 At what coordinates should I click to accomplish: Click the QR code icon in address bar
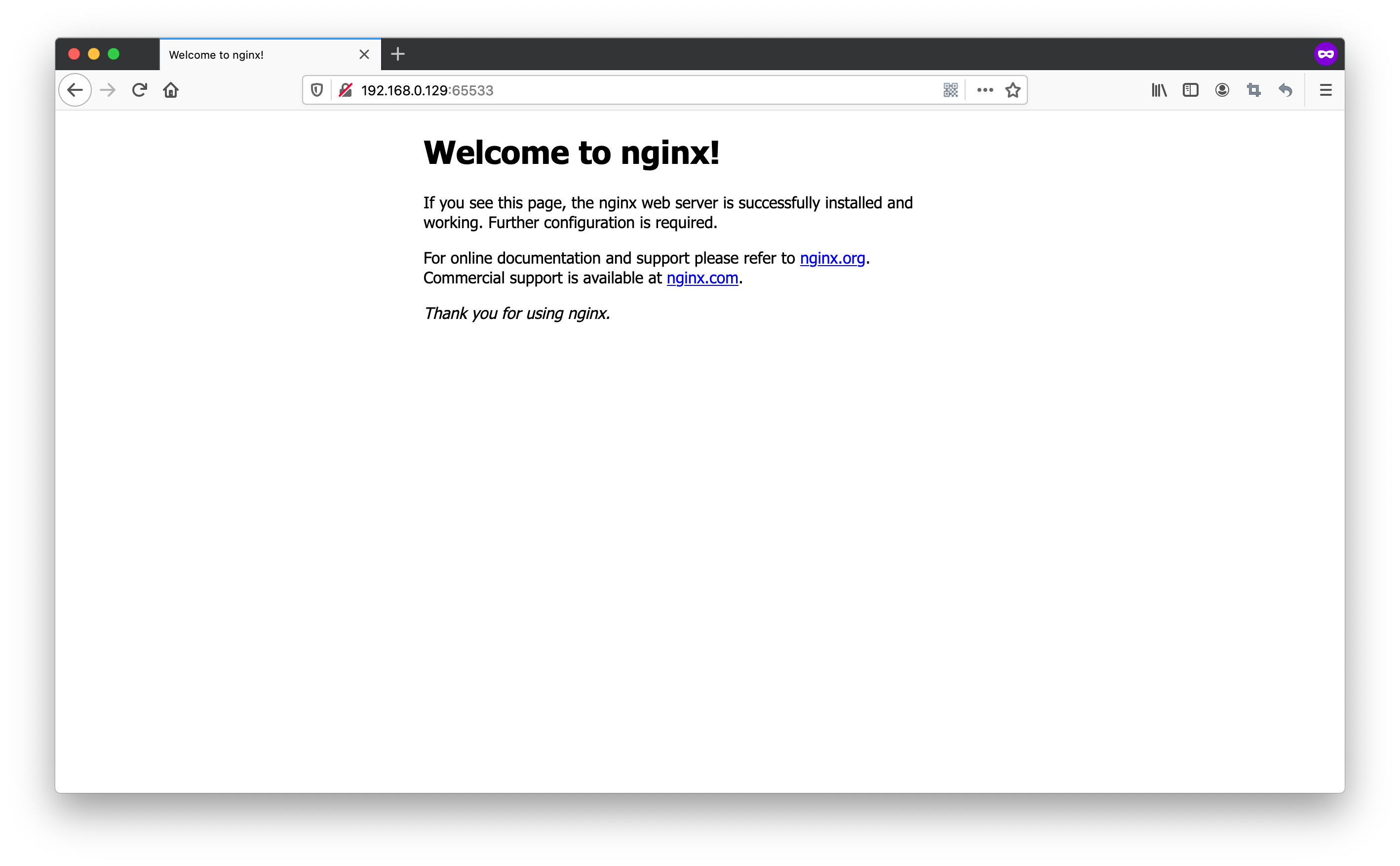point(950,90)
